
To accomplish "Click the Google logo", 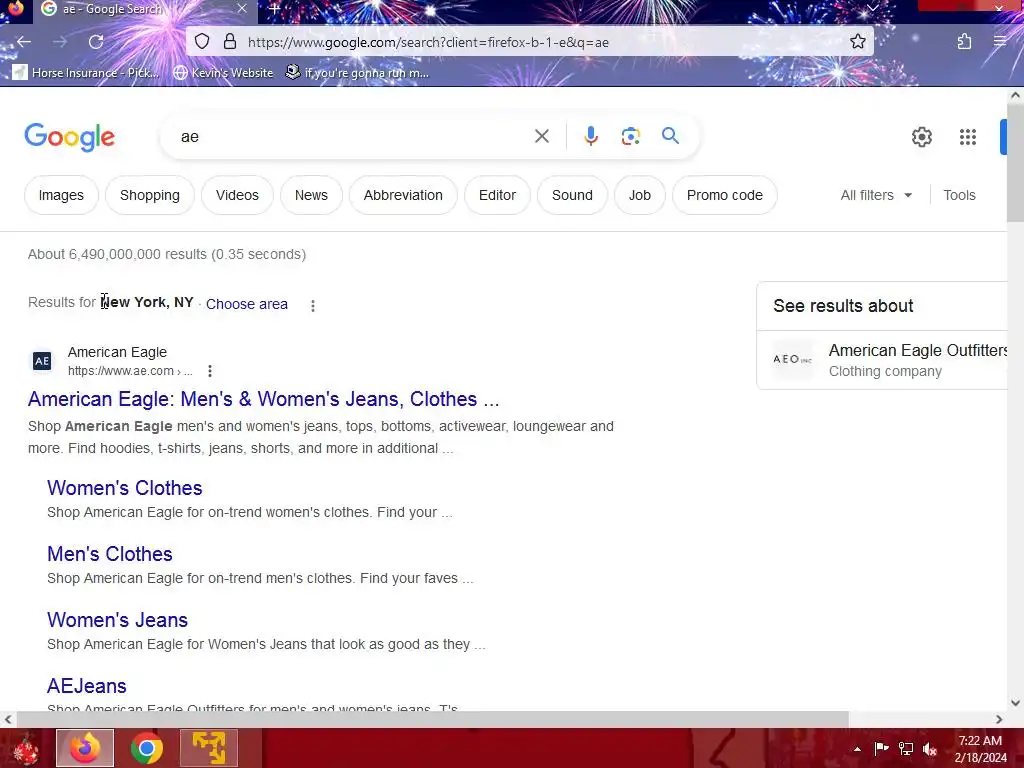I will (x=69, y=137).
